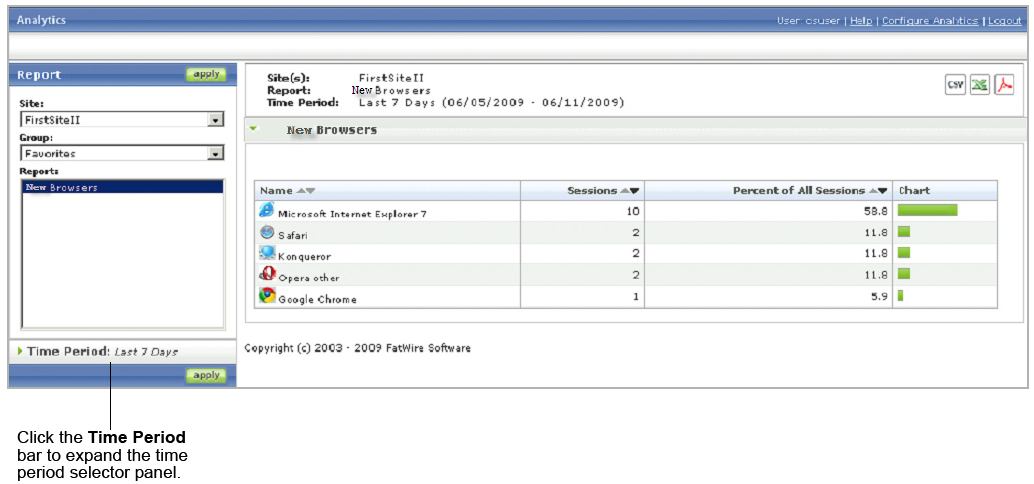Click the Internet Explorer 7 browser icon

pos(266,211)
